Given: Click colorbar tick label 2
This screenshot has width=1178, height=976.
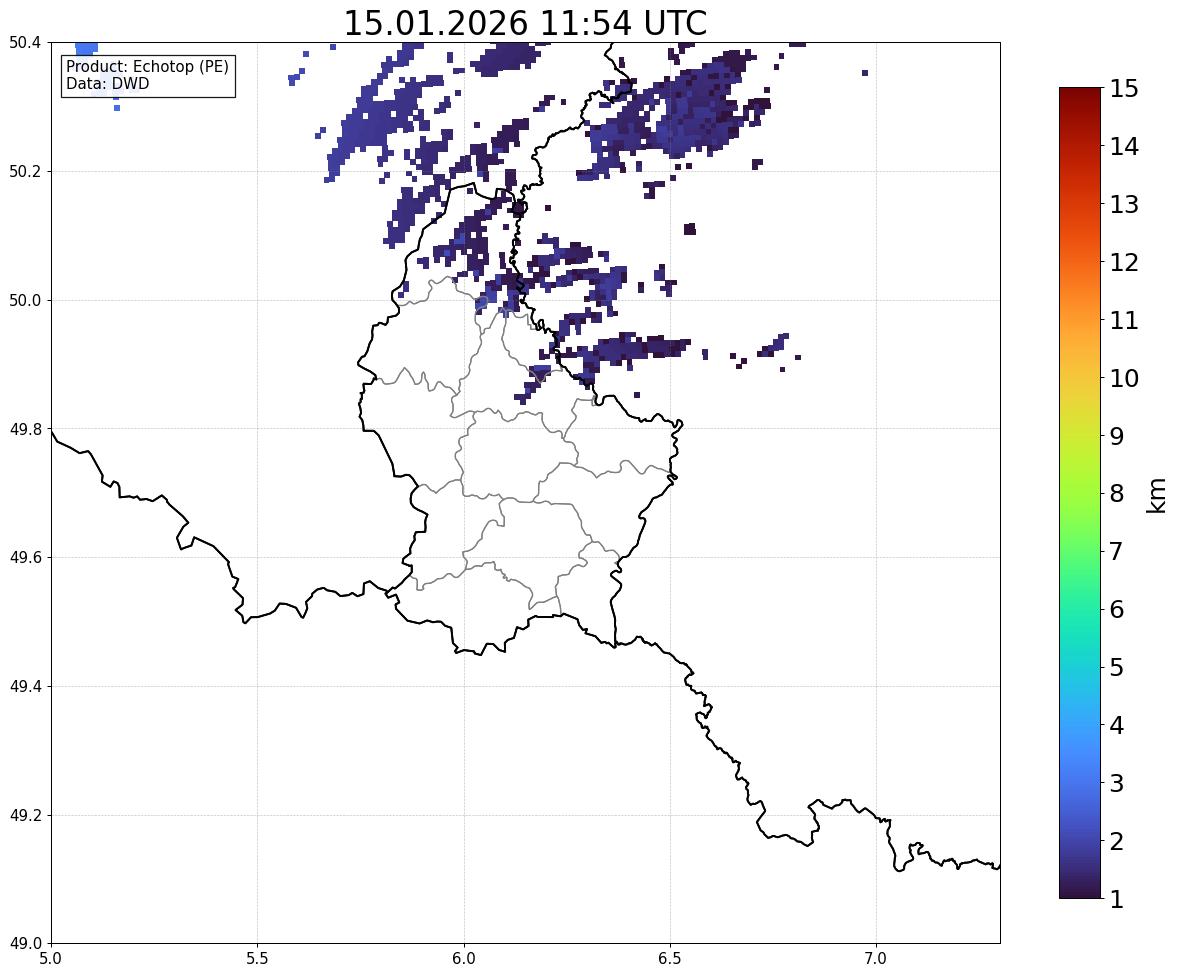Looking at the screenshot, I should click(x=1117, y=841).
